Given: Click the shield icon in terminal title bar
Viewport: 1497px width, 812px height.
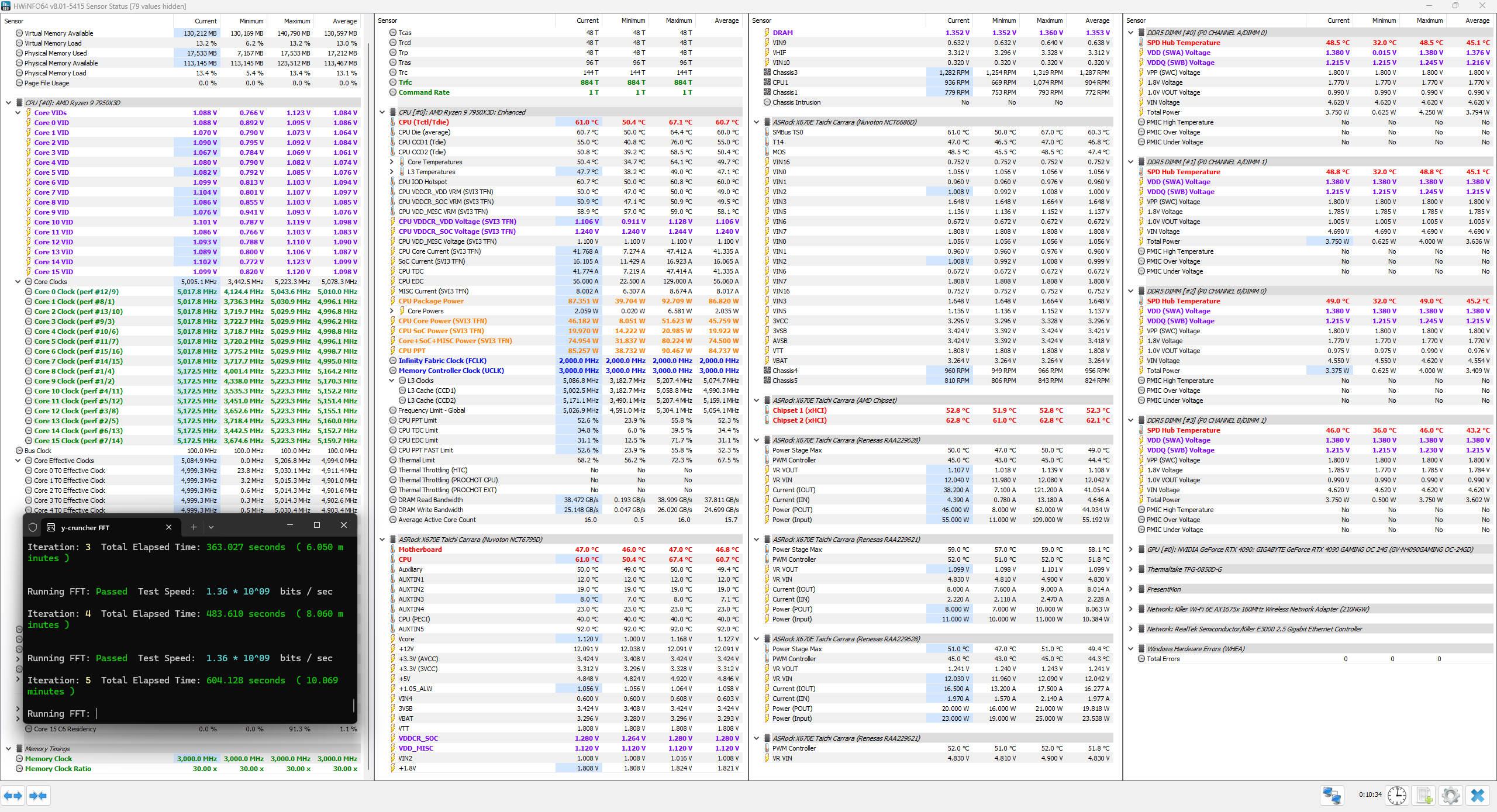Looking at the screenshot, I should pyautogui.click(x=33, y=527).
